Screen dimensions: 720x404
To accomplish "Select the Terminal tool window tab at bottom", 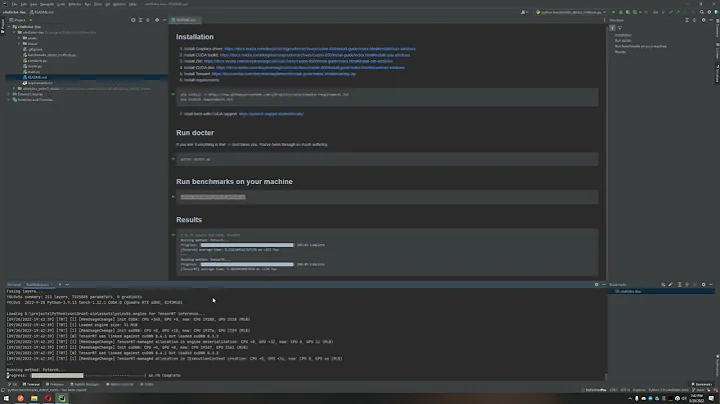I will click(31, 384).
